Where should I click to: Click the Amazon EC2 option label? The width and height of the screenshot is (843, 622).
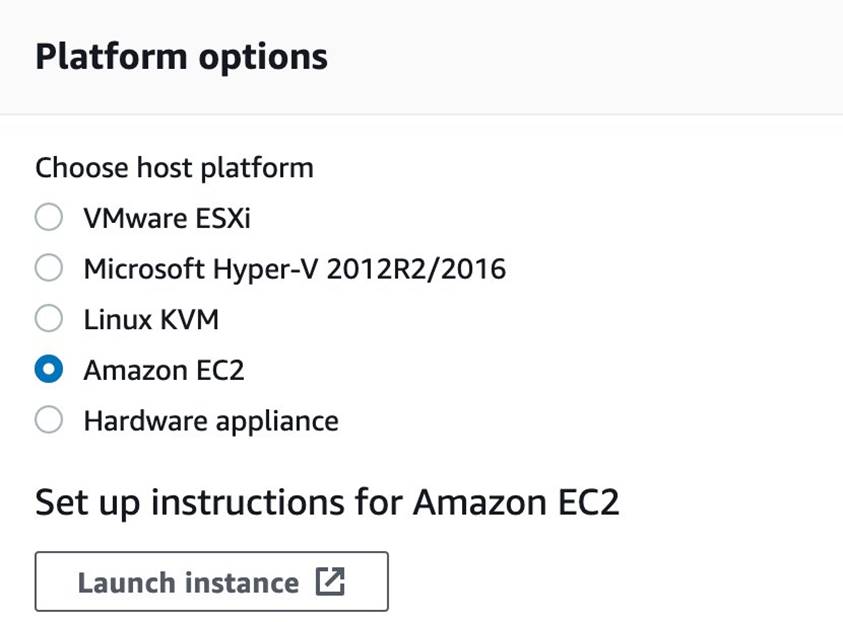pos(164,370)
